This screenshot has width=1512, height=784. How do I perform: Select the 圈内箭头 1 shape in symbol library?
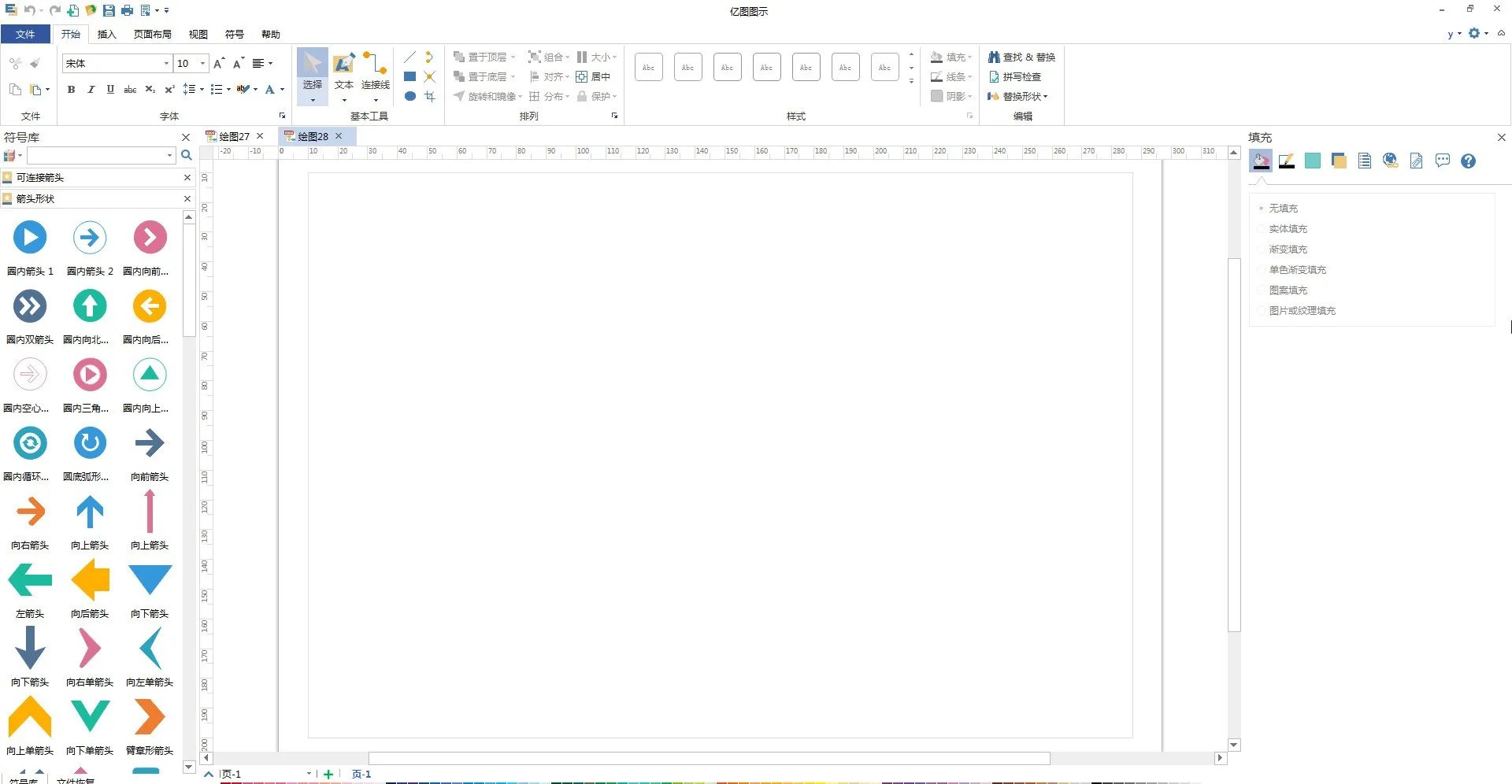30,237
